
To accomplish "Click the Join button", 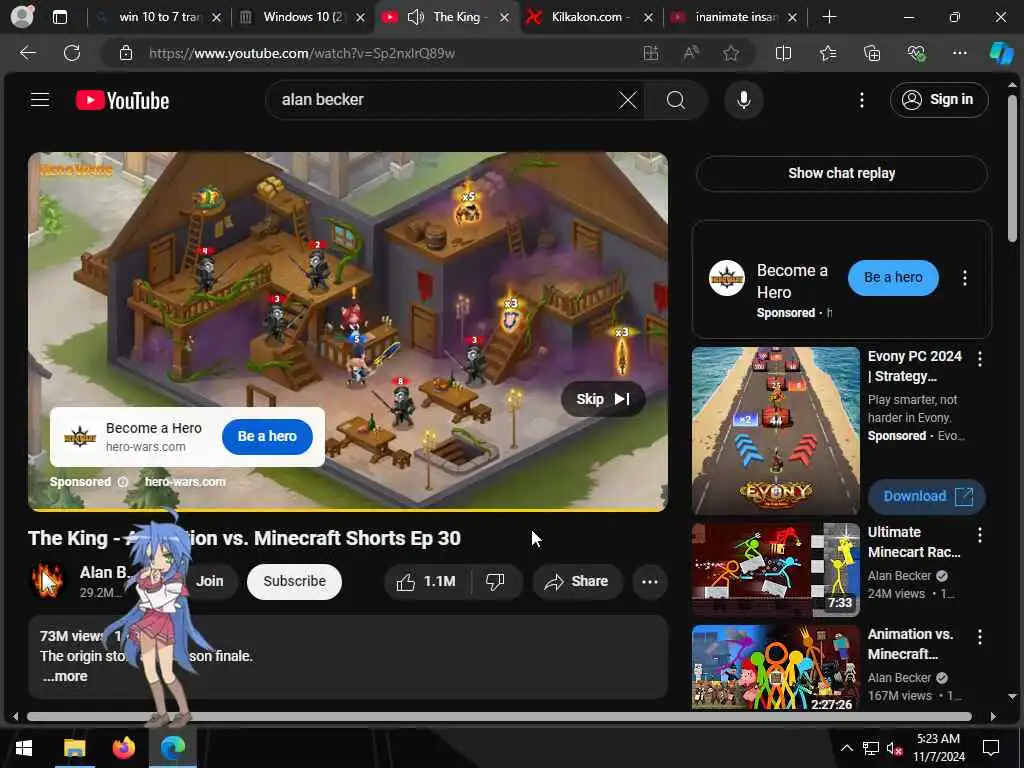I will pos(209,581).
